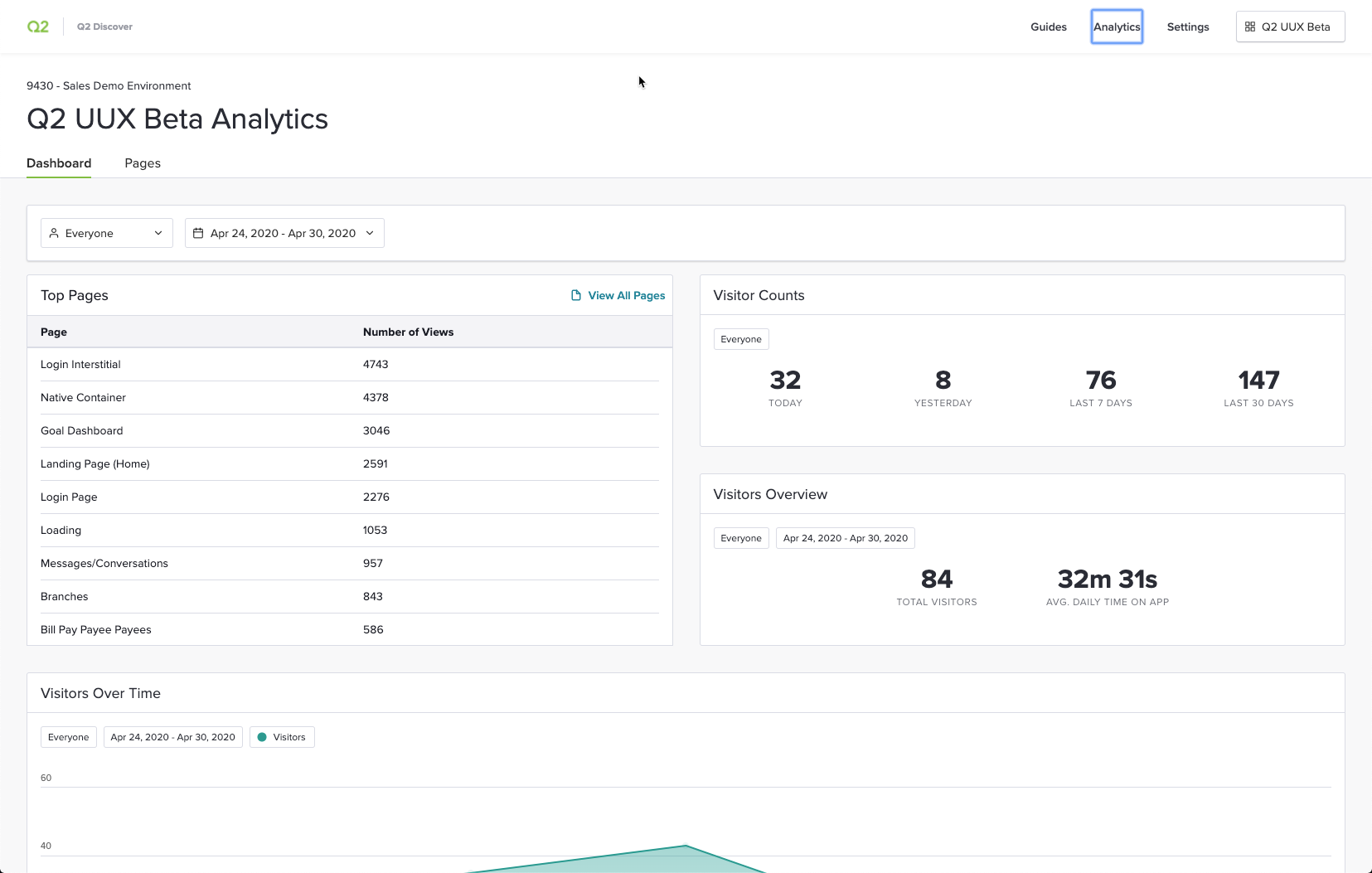Click the 4743 views value
This screenshot has height=873, width=1372.
pyautogui.click(x=376, y=365)
